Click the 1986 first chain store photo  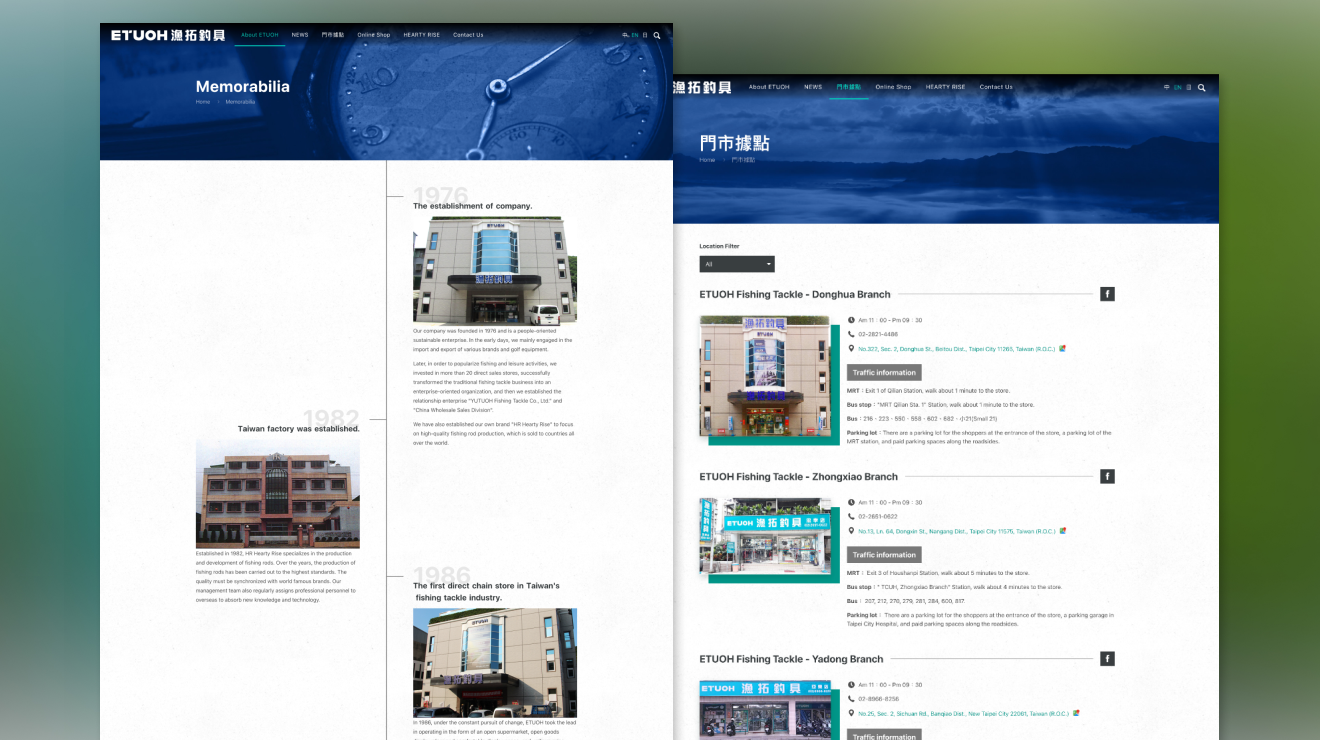pyautogui.click(x=495, y=663)
